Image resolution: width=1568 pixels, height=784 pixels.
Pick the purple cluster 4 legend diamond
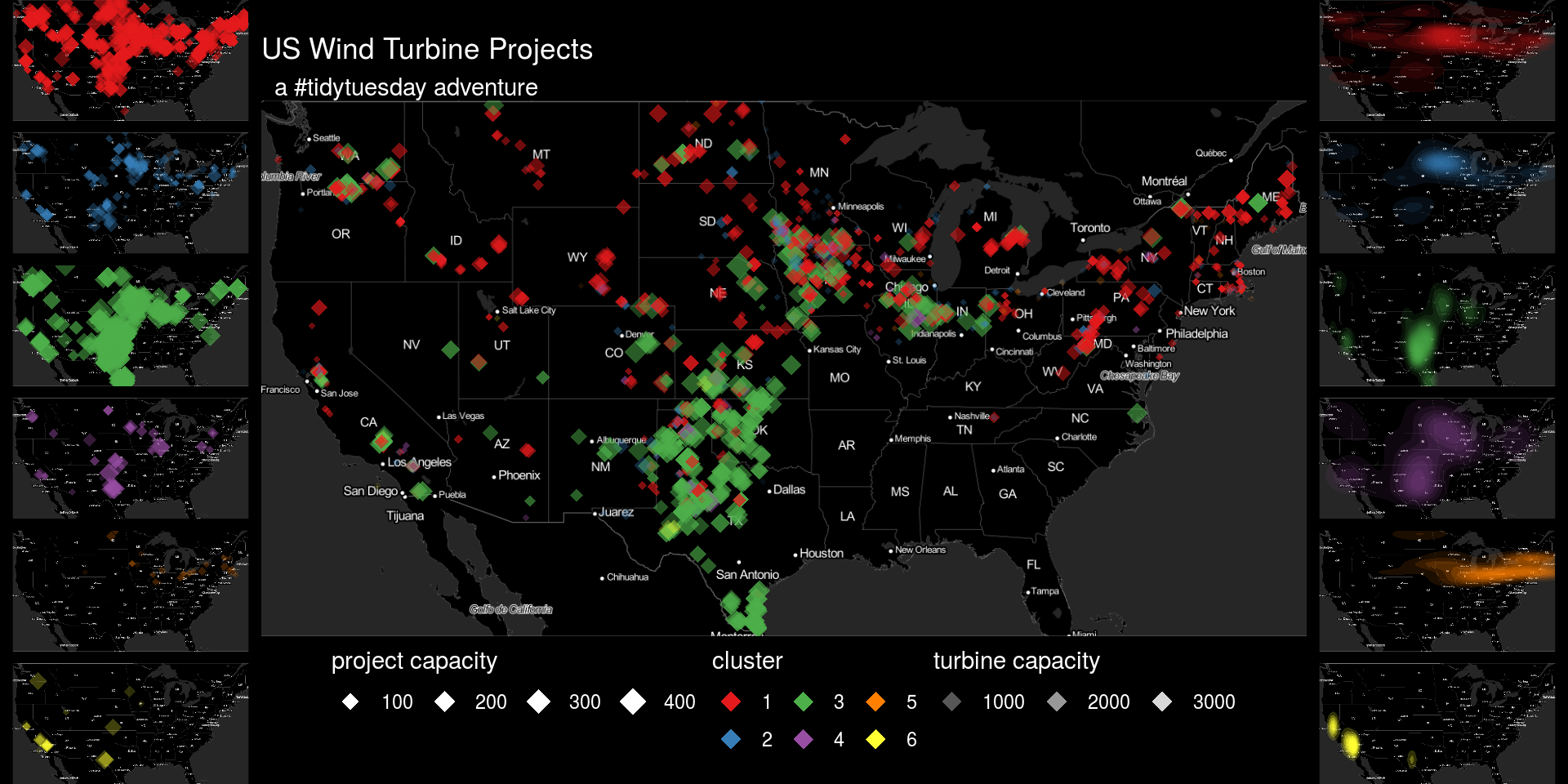click(x=804, y=739)
